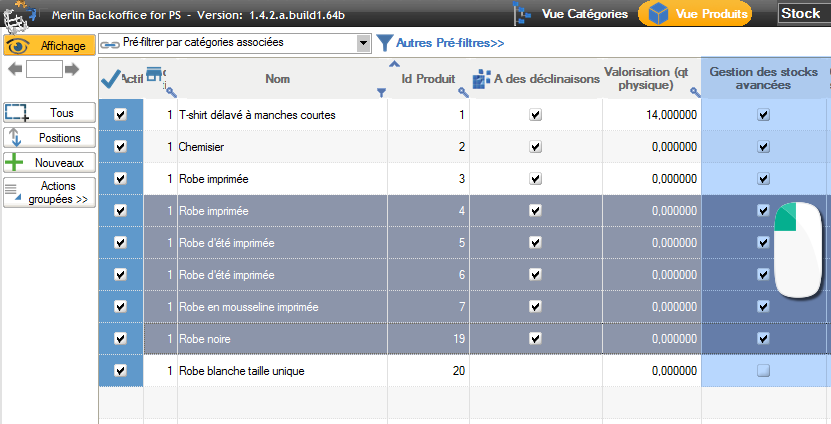Toggle declinaisons checkbox for T-shirt délavé row
The image size is (831, 424).
pos(536,115)
